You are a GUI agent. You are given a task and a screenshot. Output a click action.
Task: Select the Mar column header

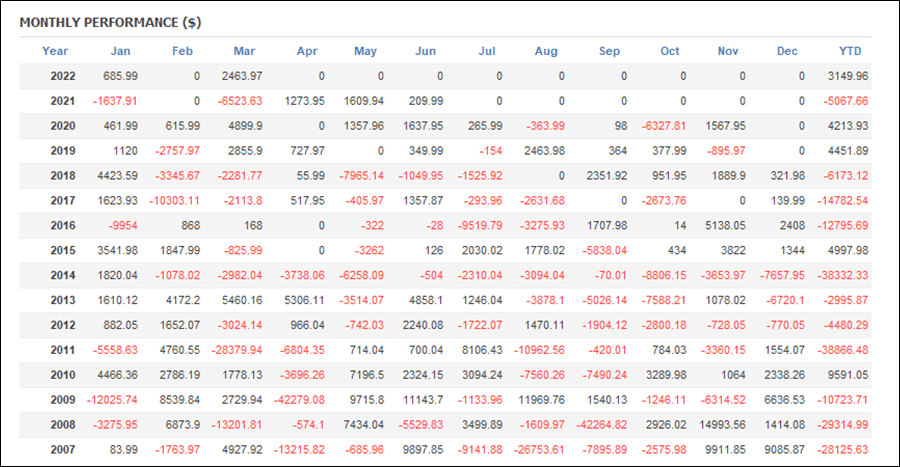pos(244,51)
